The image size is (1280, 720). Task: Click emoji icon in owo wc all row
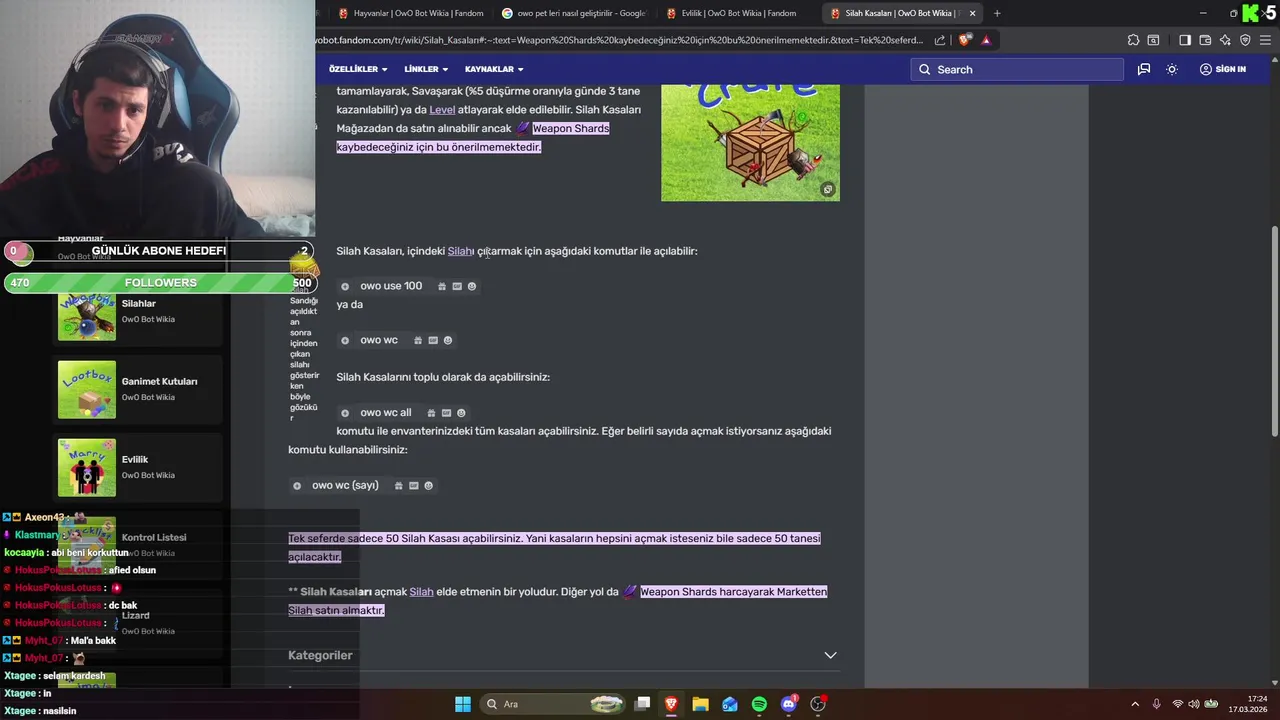tap(461, 412)
